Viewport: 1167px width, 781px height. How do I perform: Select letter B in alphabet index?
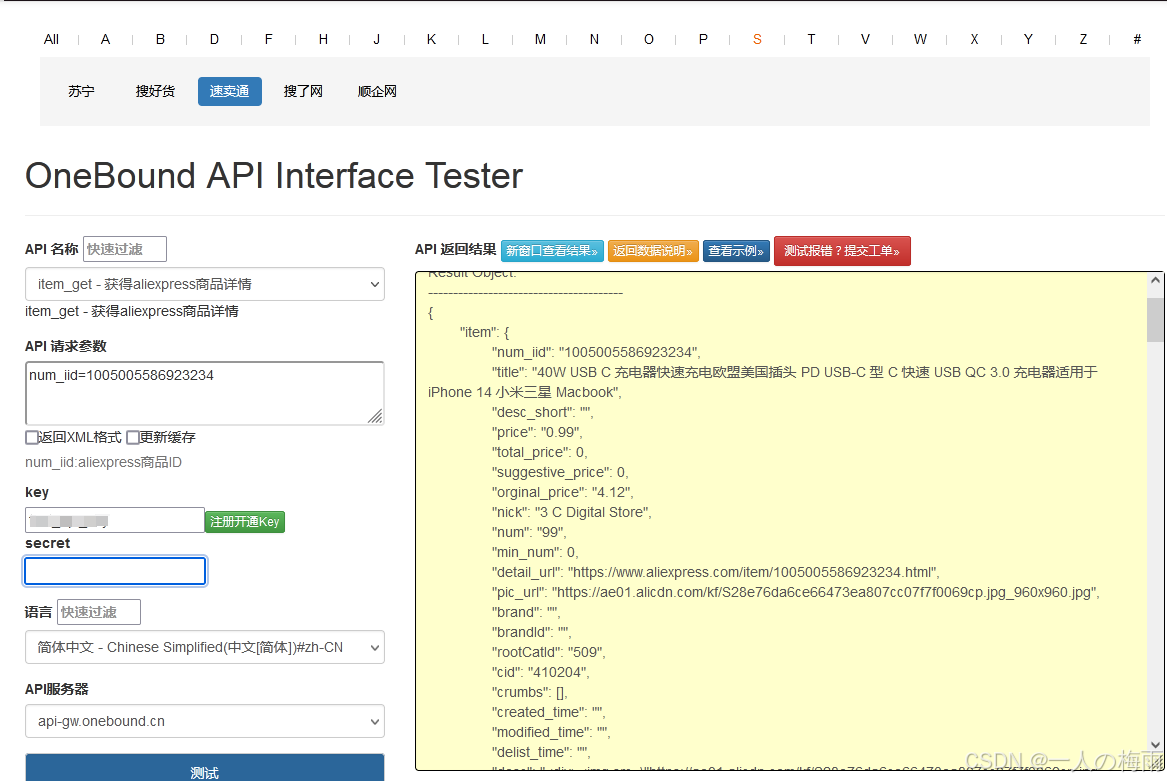point(160,39)
